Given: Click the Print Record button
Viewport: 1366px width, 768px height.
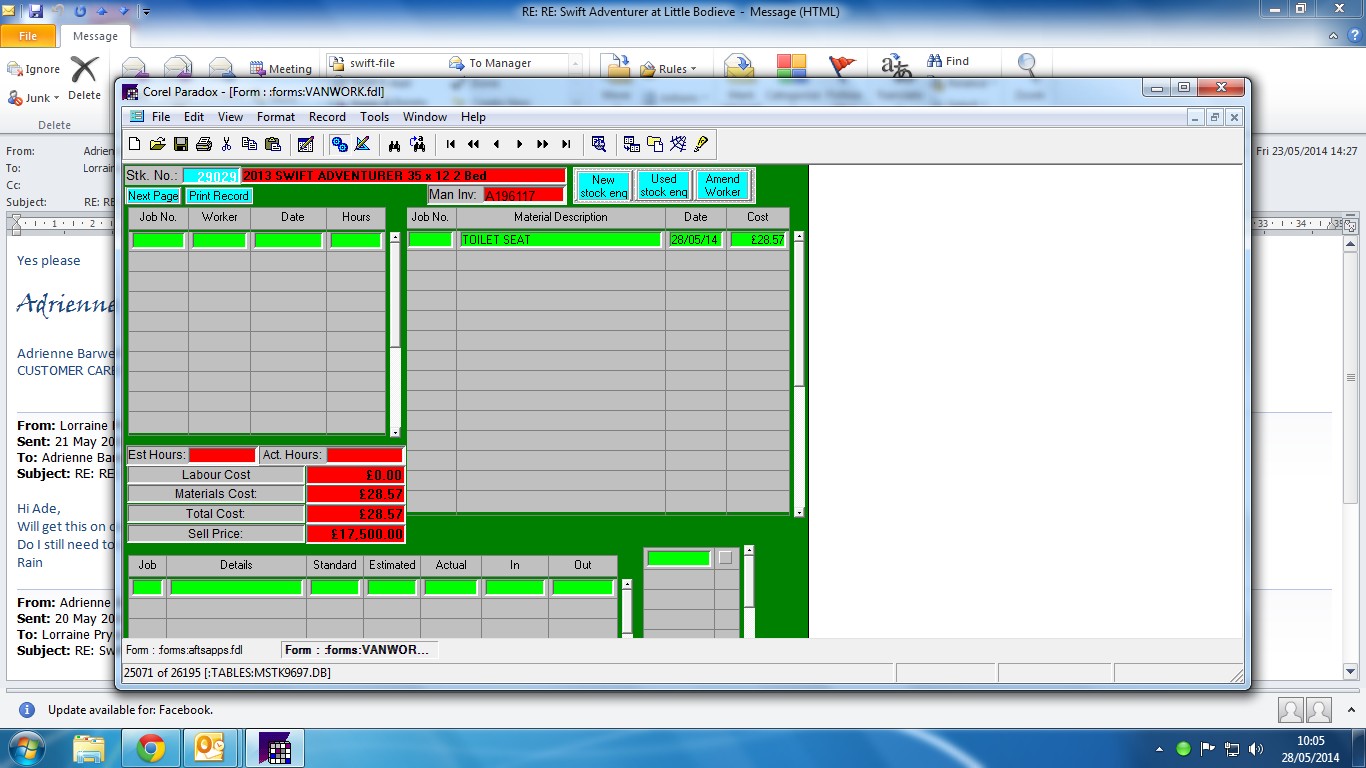Looking at the screenshot, I should (x=218, y=196).
